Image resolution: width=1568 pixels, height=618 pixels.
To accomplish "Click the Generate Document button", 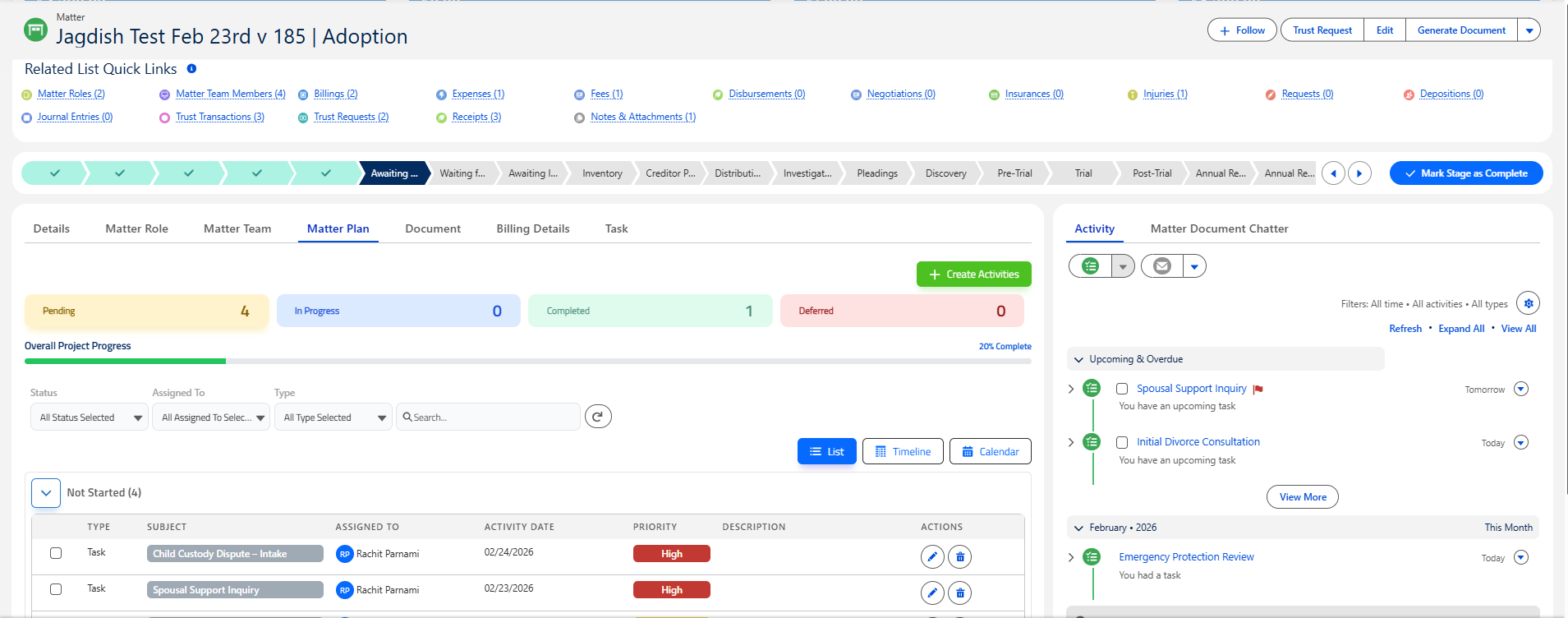I will point(1461,30).
